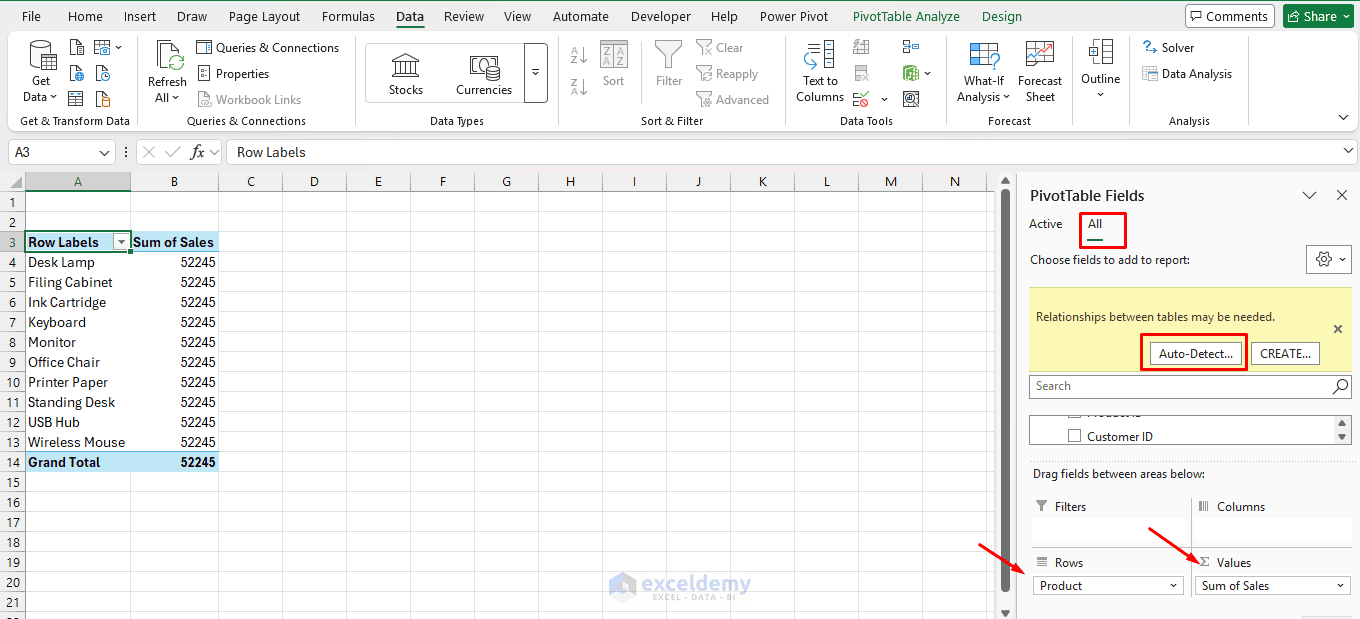Switch to the Formulas tab

point(349,16)
